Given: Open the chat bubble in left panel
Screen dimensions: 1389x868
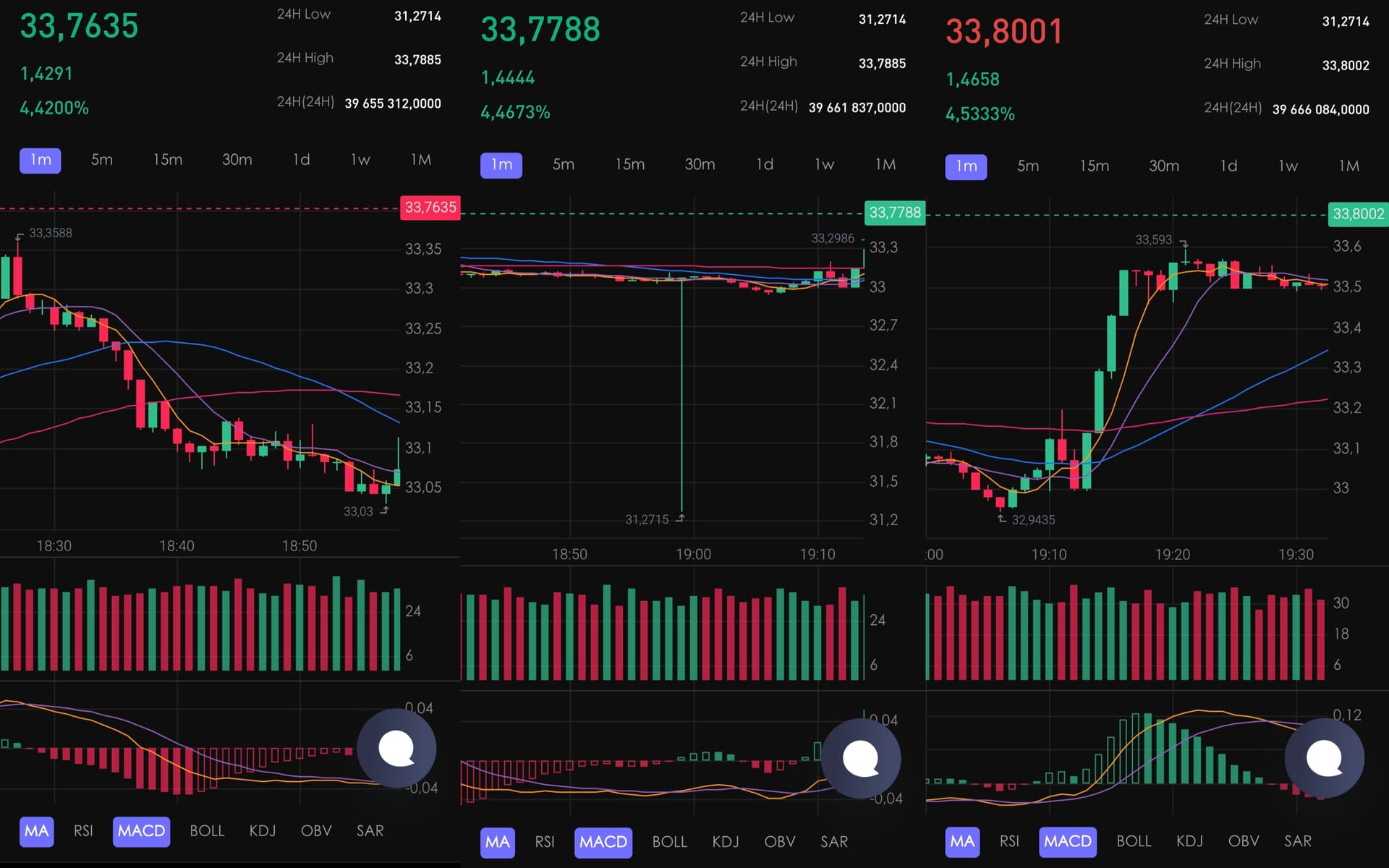Looking at the screenshot, I should point(396,748).
